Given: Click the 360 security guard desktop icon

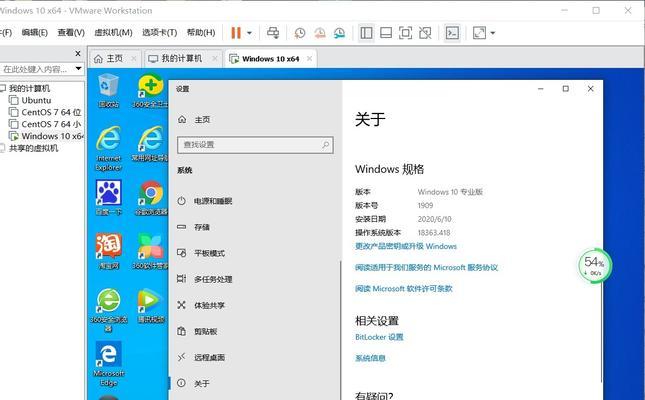Looking at the screenshot, I should tap(151, 91).
